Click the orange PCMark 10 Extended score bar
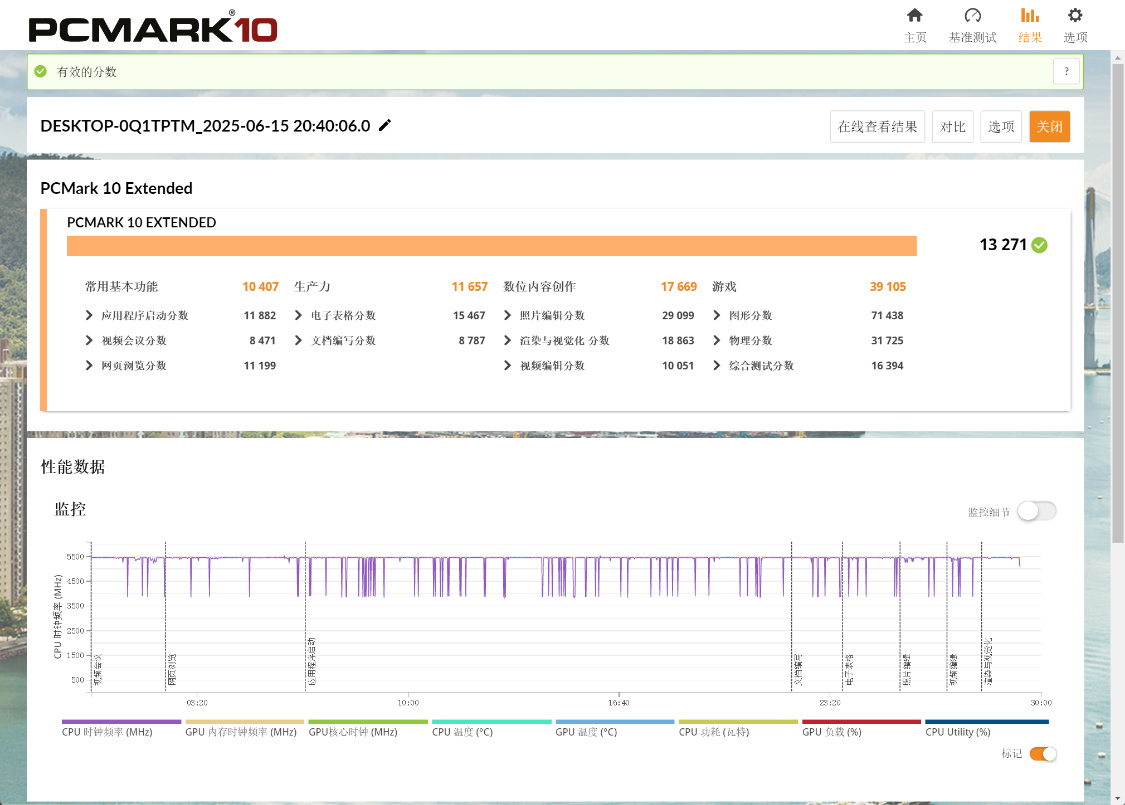The width and height of the screenshot is (1125, 805). pyautogui.click(x=491, y=246)
